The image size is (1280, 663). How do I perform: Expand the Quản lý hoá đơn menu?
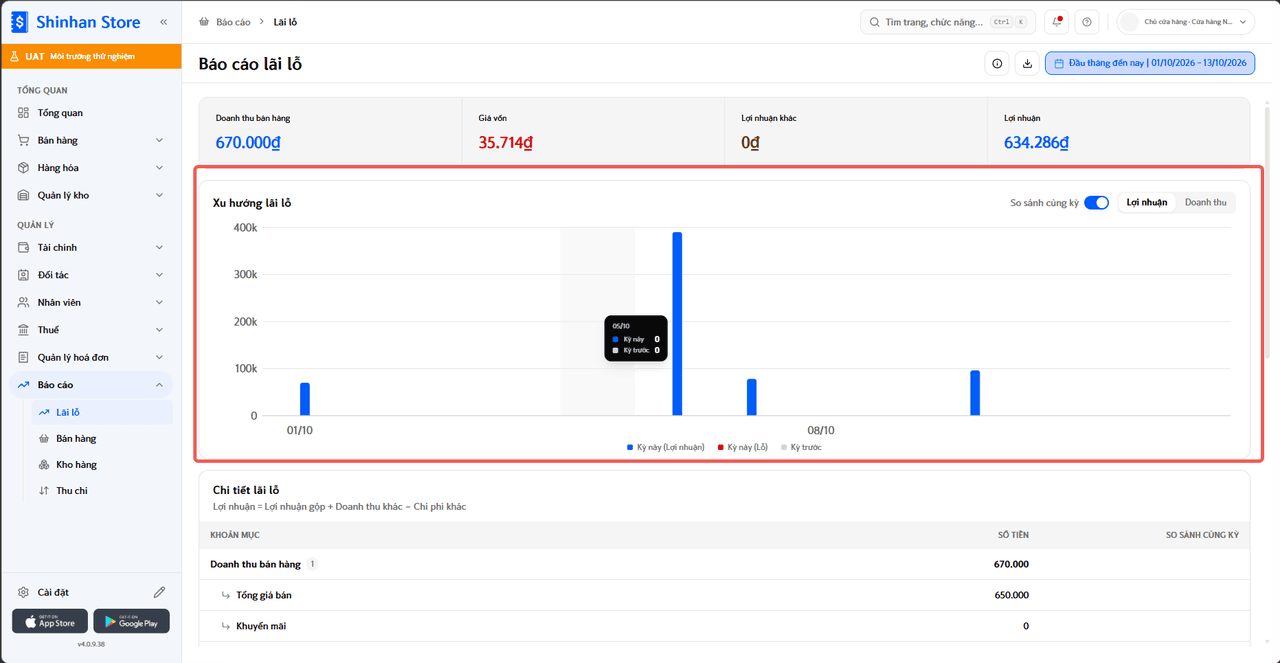point(91,357)
